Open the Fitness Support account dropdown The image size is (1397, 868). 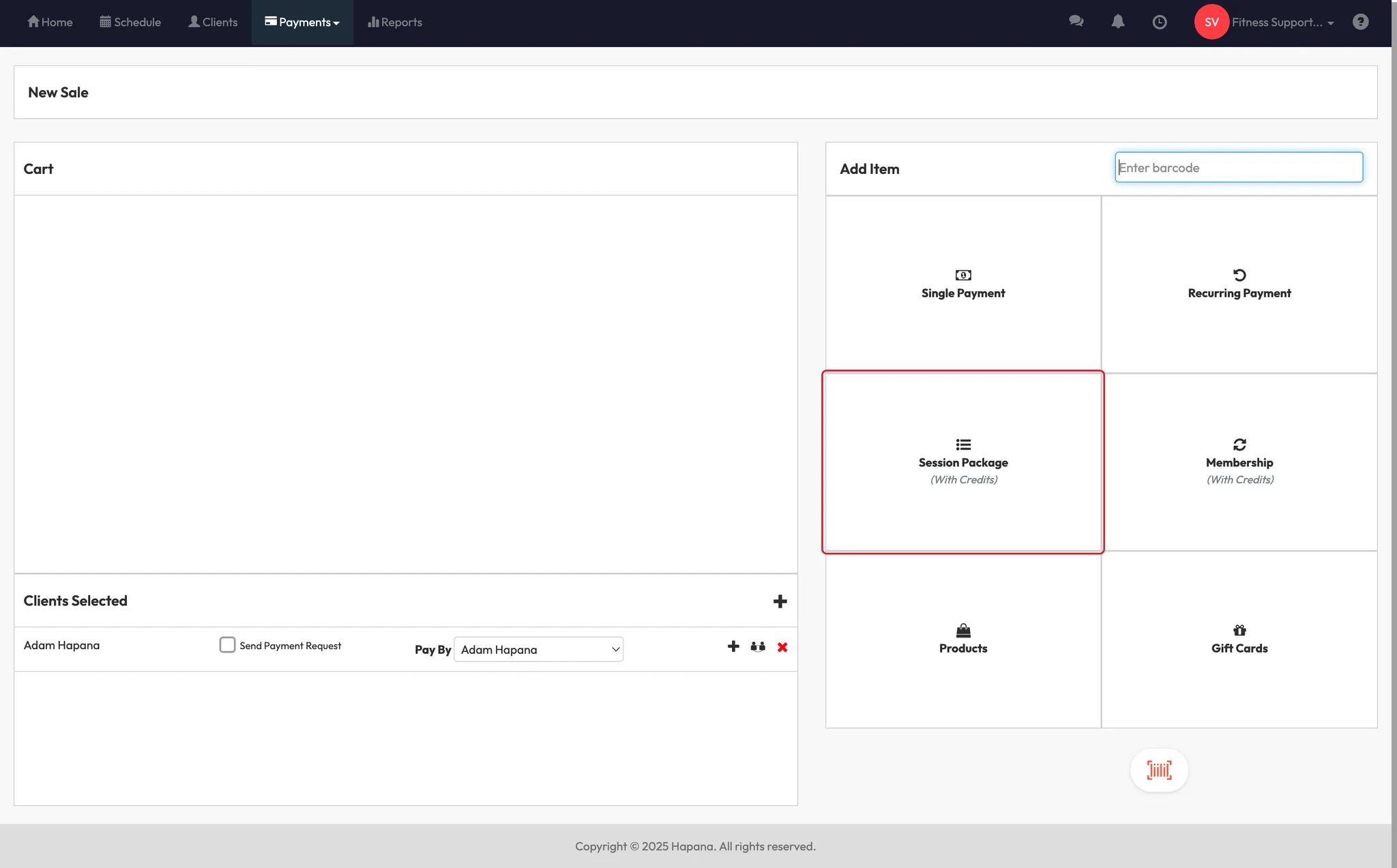pyautogui.click(x=1282, y=23)
